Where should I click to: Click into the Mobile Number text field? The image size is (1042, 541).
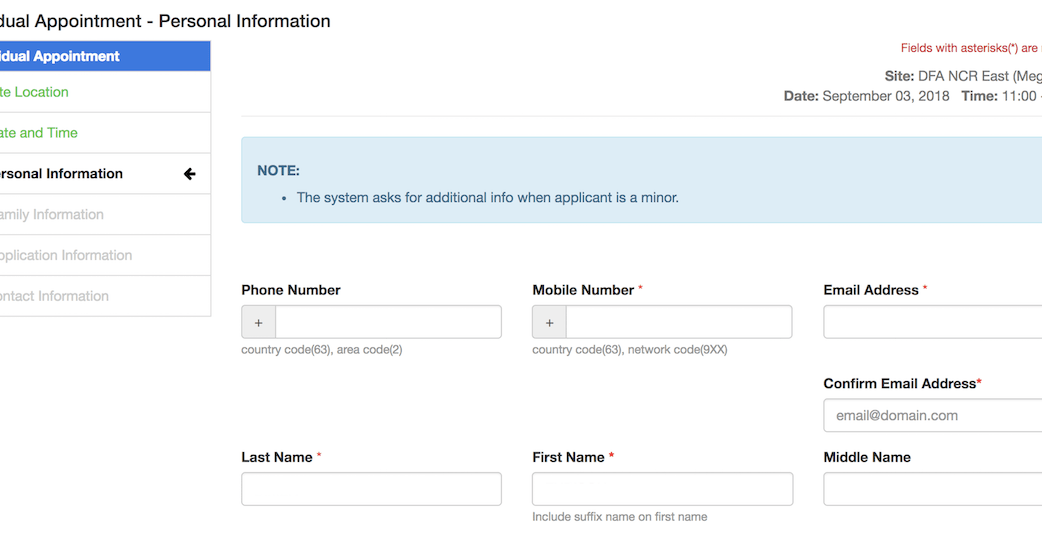[x=678, y=323]
